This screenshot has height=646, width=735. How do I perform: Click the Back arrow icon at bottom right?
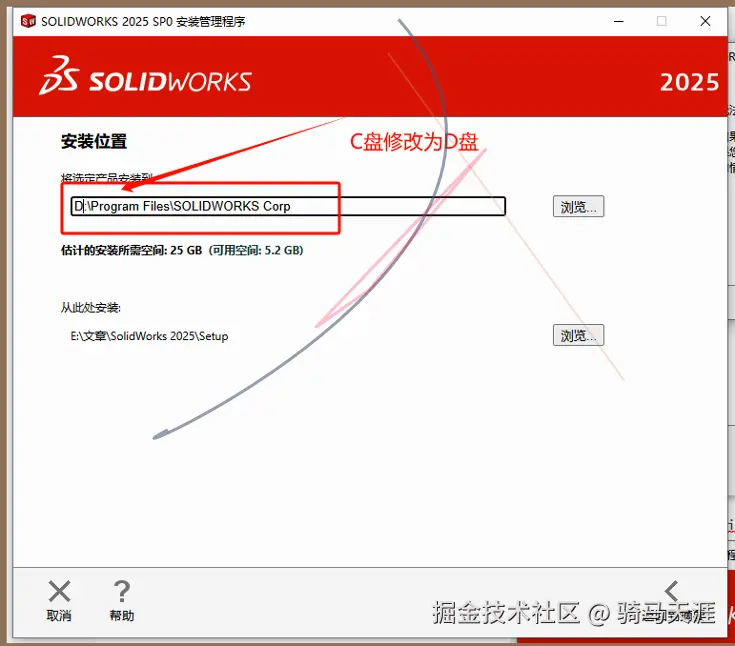(672, 591)
